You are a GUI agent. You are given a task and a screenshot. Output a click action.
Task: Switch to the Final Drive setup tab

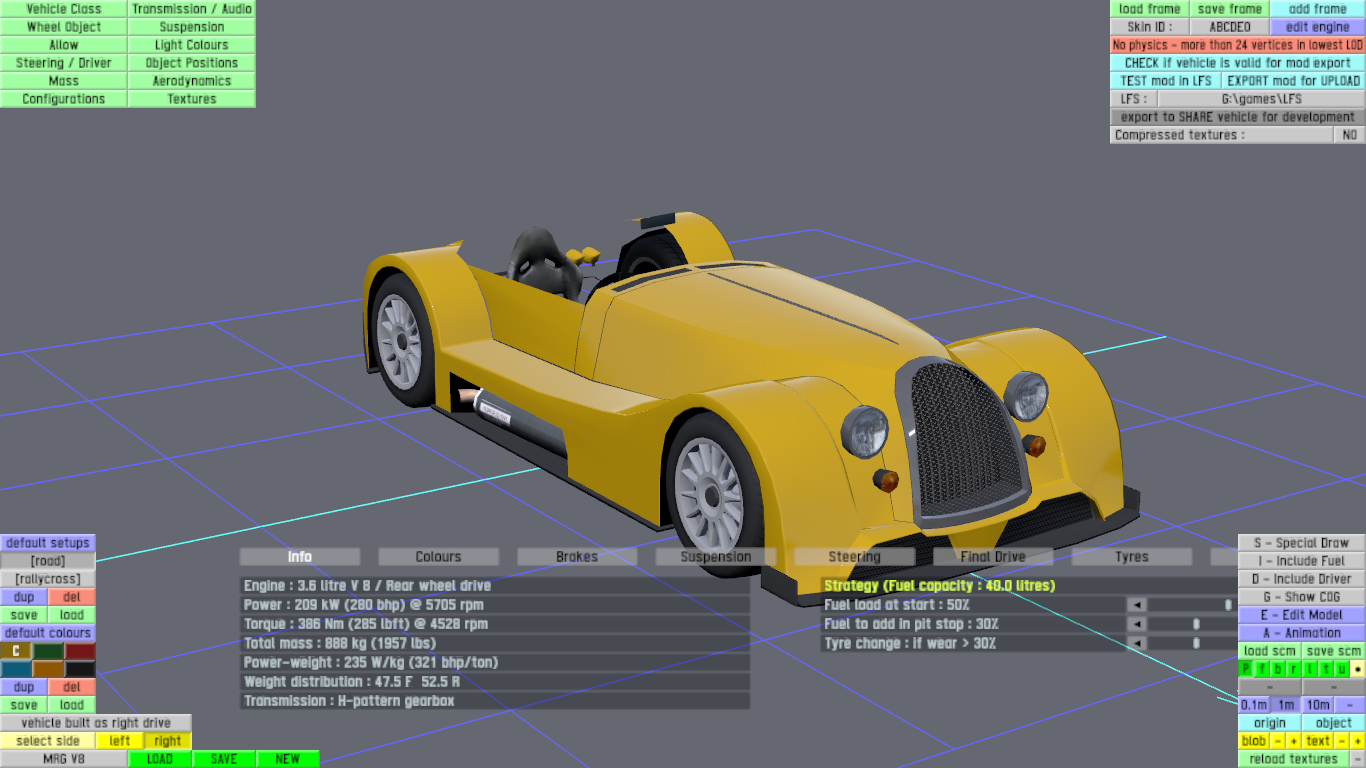pos(993,557)
